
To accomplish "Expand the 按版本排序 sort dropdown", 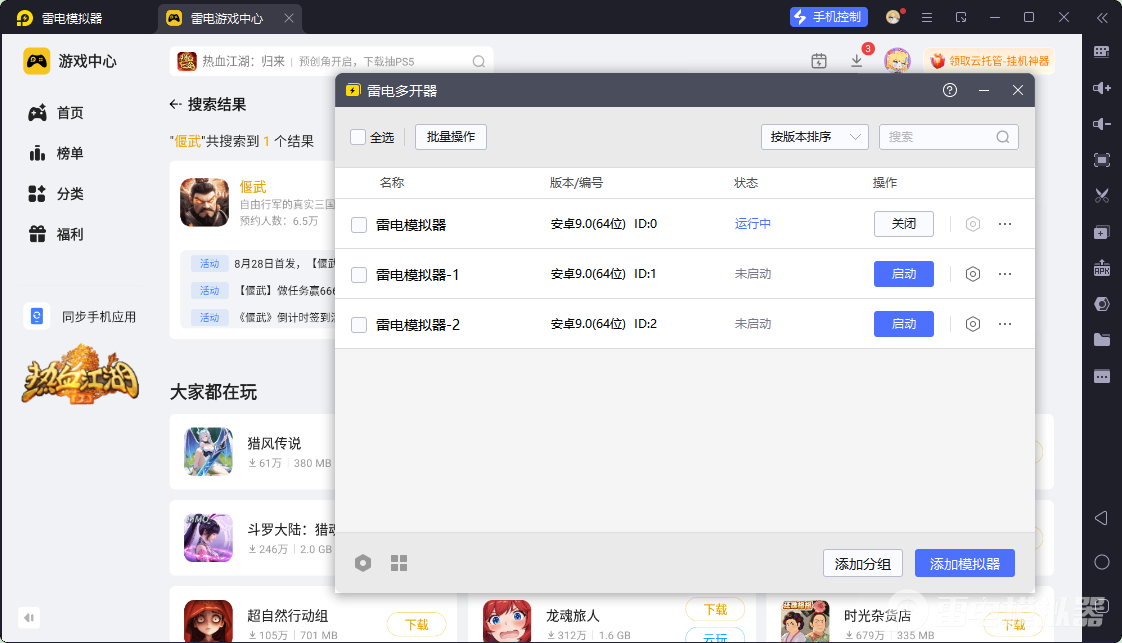I will pyautogui.click(x=814, y=137).
